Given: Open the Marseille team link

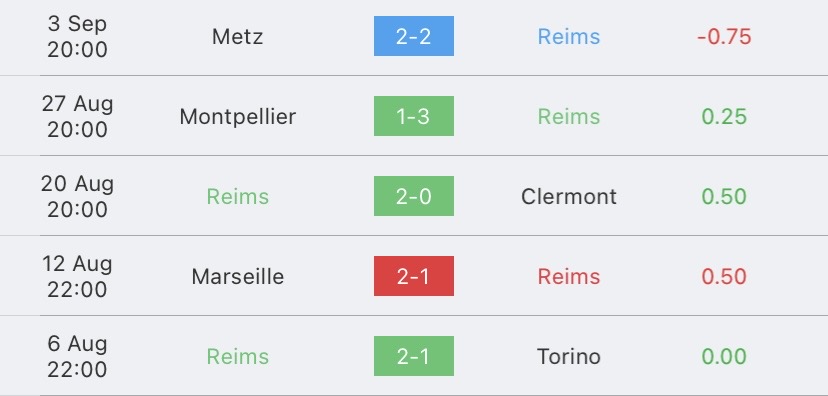Looking at the screenshot, I should 238,277.
